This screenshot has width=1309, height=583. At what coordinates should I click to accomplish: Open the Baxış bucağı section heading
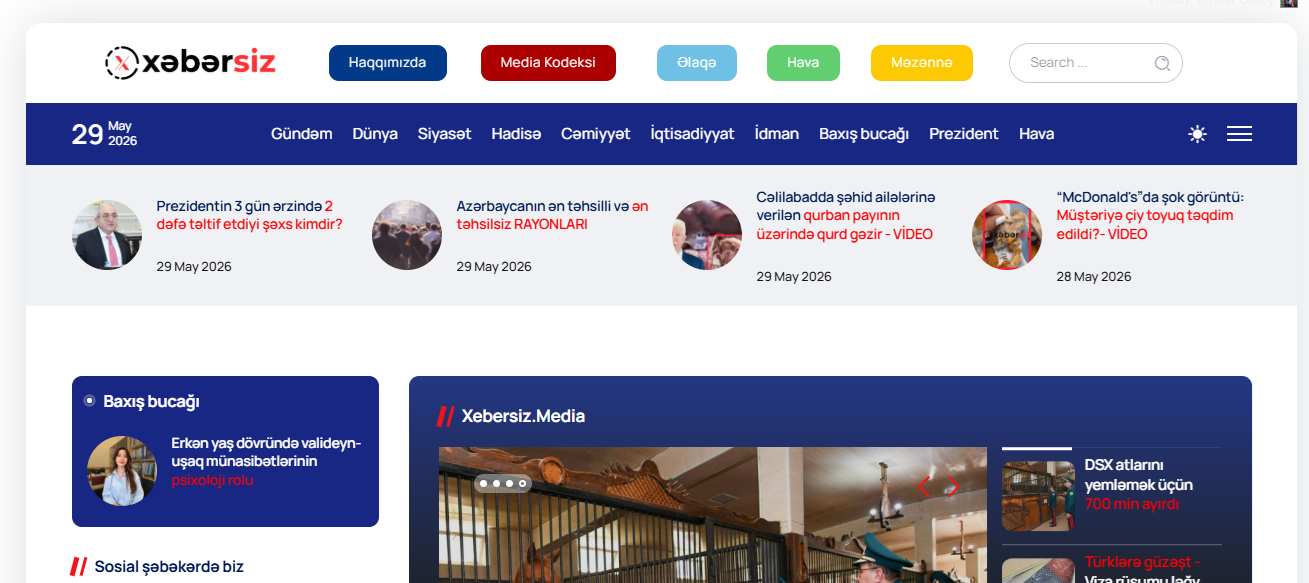click(151, 401)
